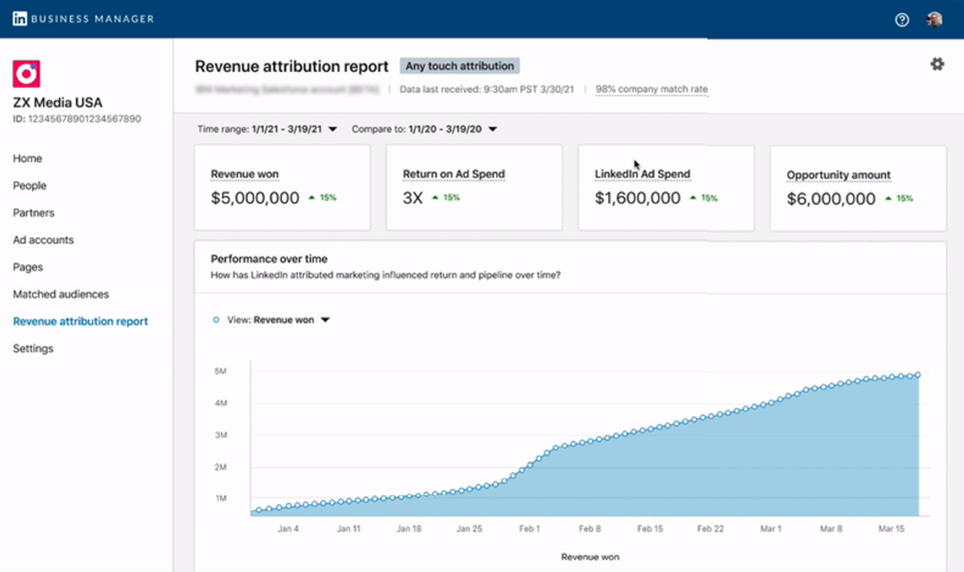Click the Business Manager header title
The width and height of the screenshot is (964, 572).
(92, 19)
